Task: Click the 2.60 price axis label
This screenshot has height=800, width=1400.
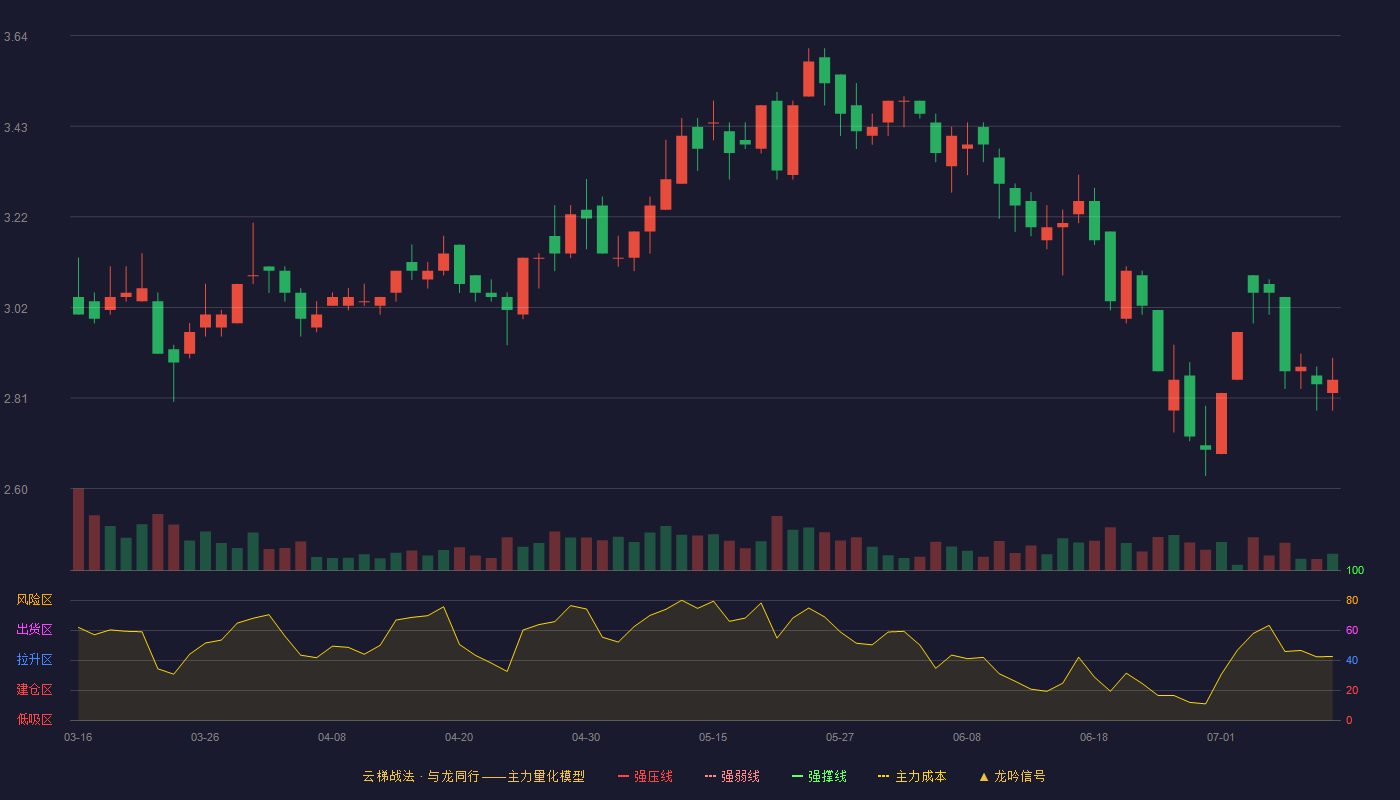Action: pos(15,490)
